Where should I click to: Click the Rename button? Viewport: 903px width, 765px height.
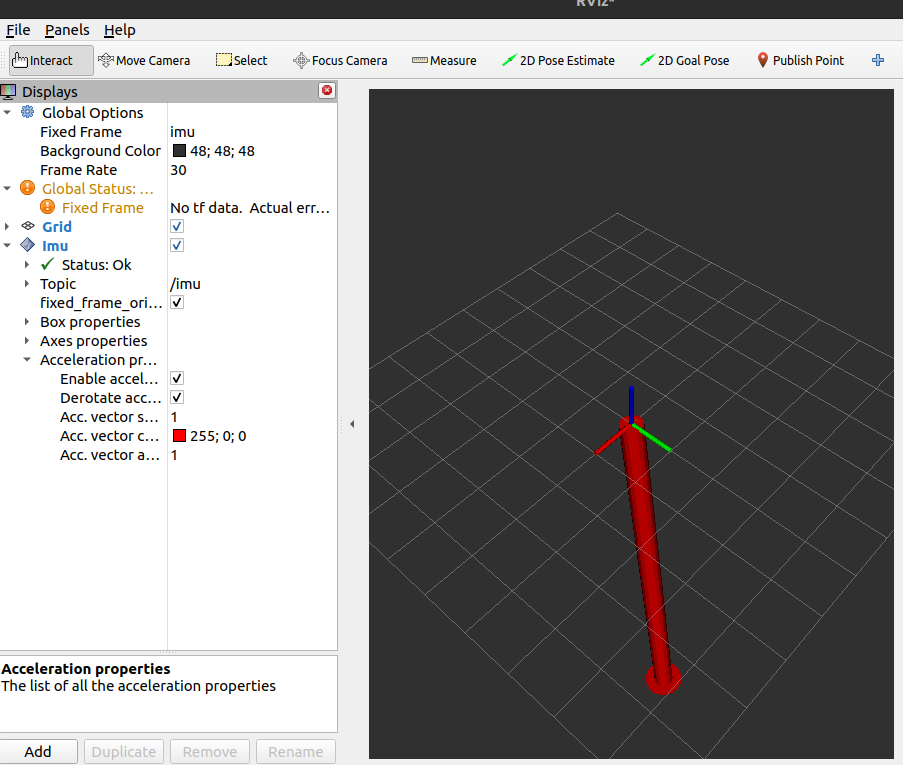click(295, 752)
